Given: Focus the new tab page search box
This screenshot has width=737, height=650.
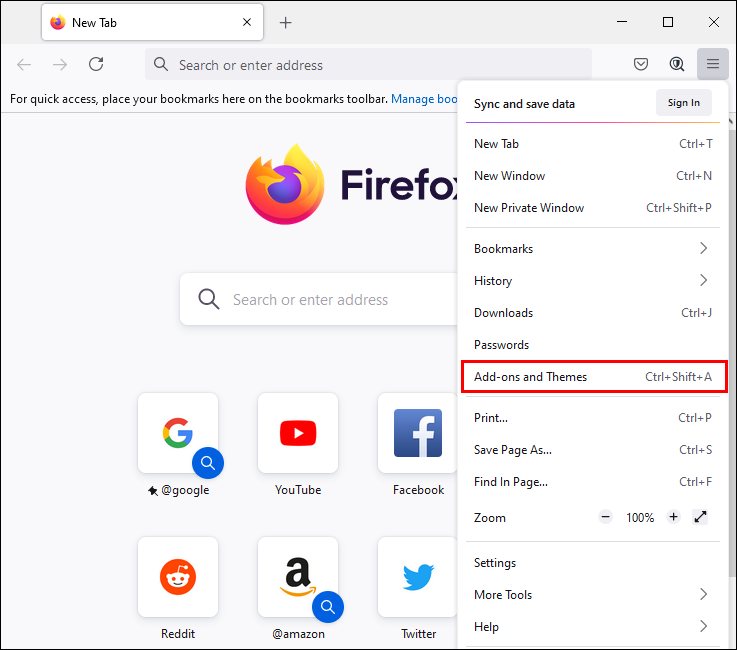Looking at the screenshot, I should click(319, 299).
